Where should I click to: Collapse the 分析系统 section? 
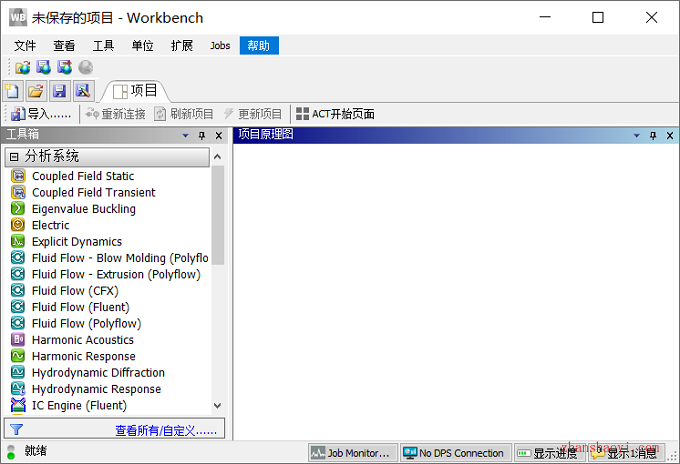(x=14, y=157)
